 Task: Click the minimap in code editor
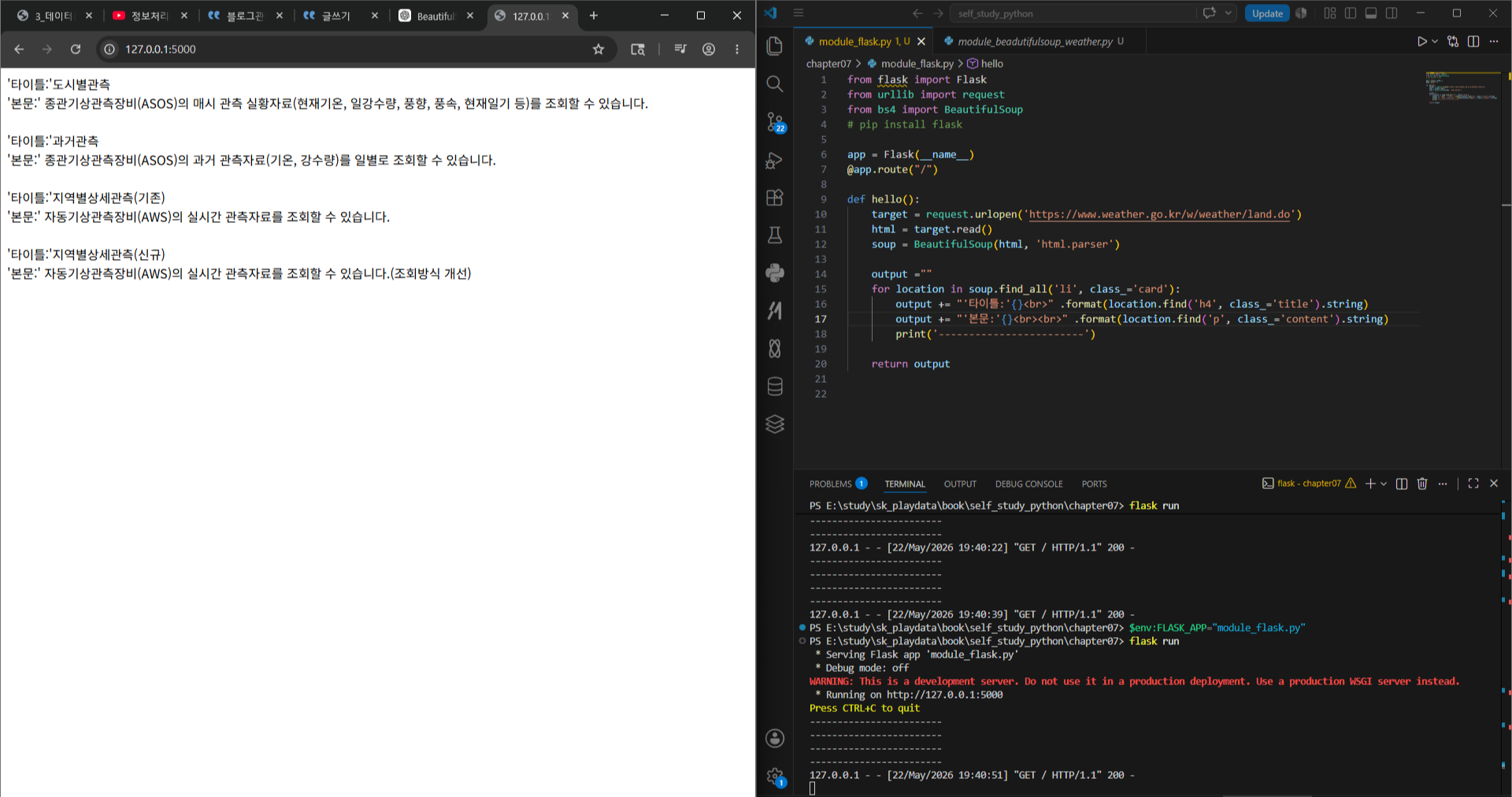coord(1462,87)
